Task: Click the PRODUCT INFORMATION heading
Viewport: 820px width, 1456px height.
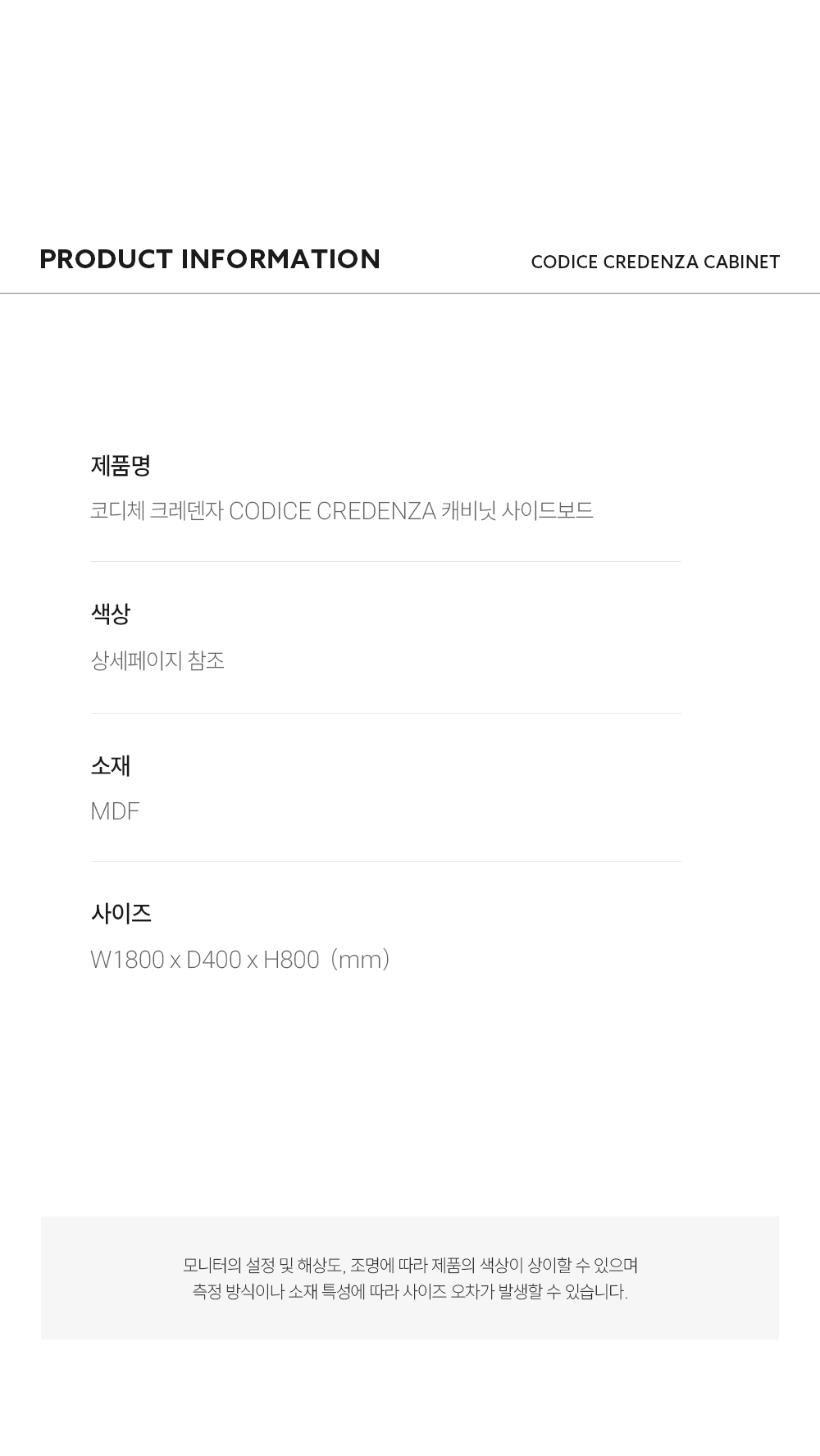Action: 210,259
